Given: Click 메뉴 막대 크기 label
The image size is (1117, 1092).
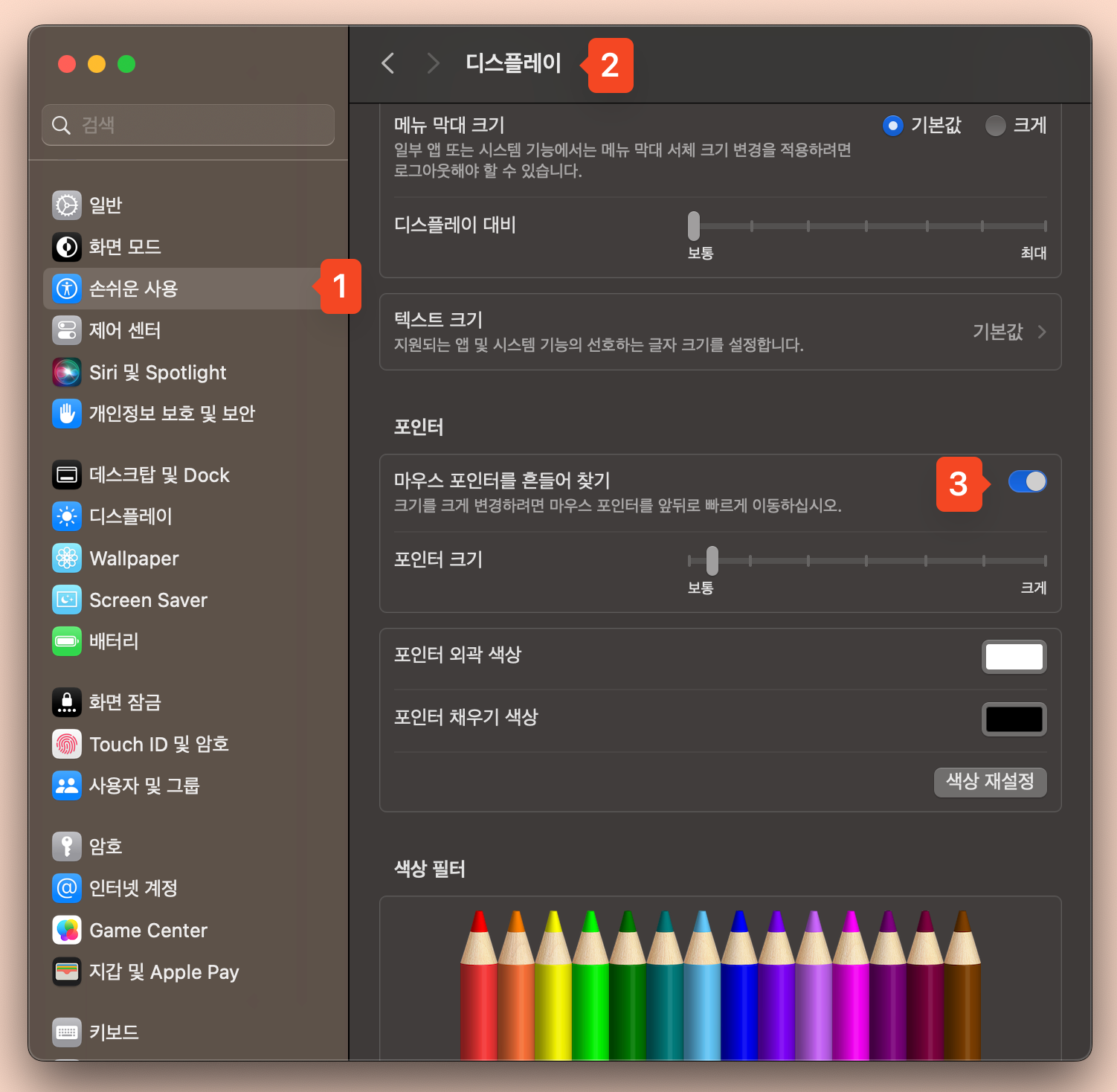Looking at the screenshot, I should (x=449, y=125).
